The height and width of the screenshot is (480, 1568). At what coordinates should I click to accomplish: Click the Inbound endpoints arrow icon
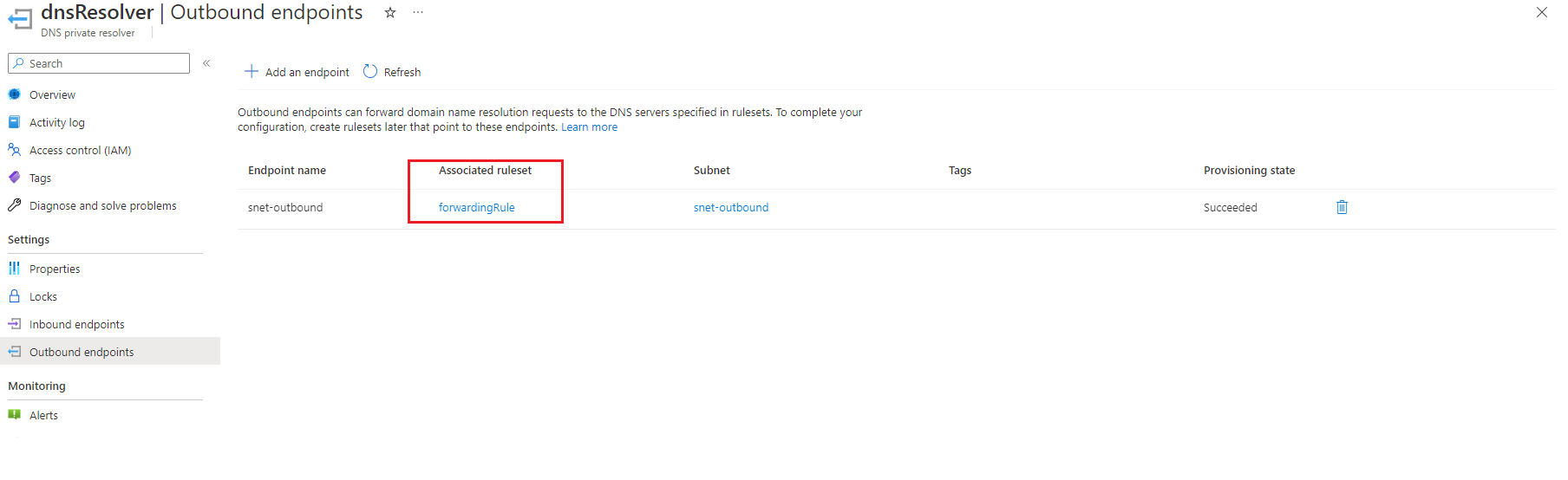14,324
